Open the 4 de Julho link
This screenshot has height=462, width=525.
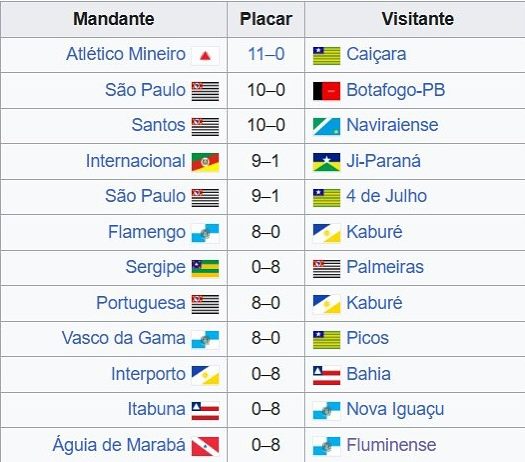[x=386, y=196]
